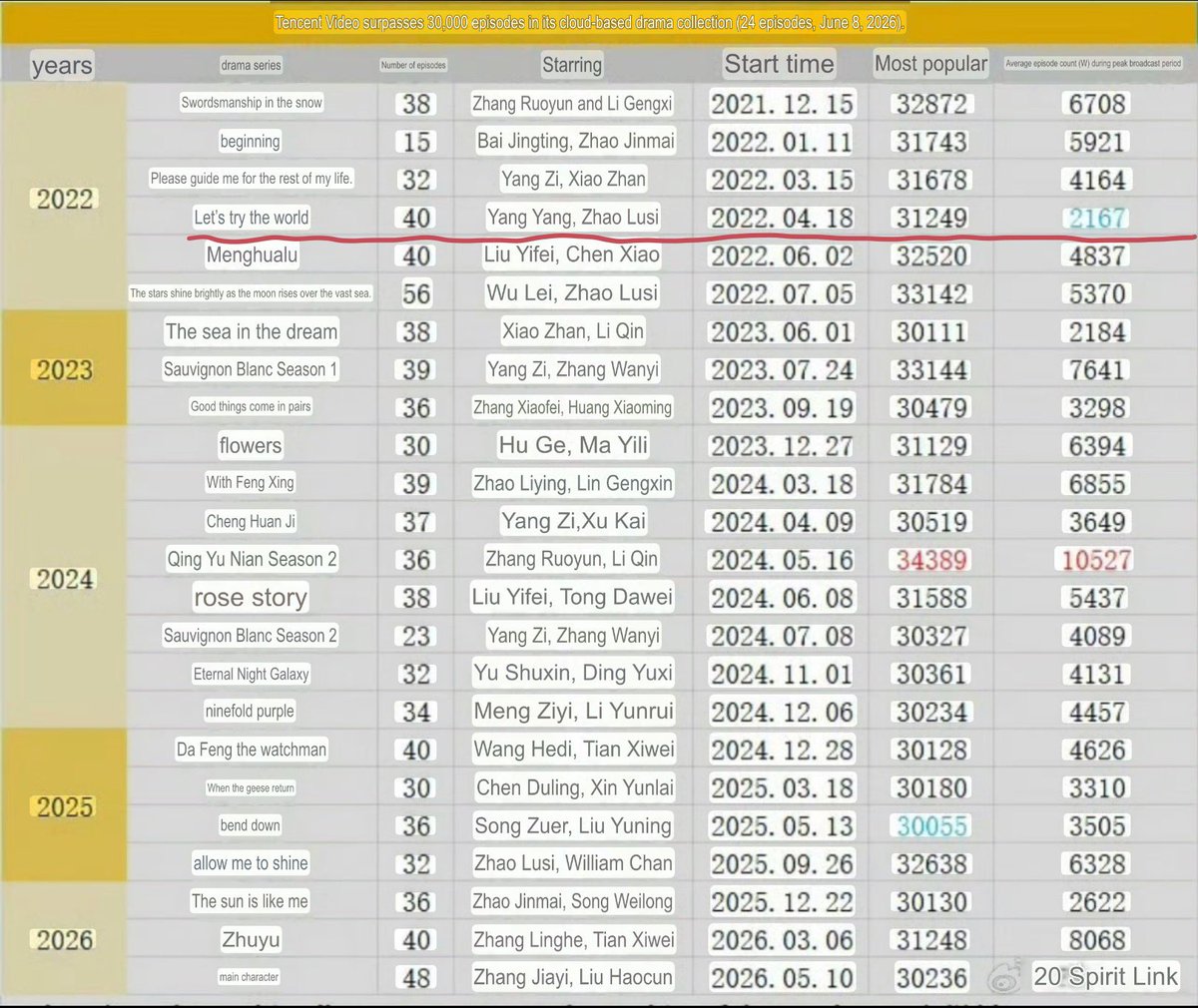1198x1008 pixels.
Task: Click 'The sea in the dream' title
Action: [252, 331]
